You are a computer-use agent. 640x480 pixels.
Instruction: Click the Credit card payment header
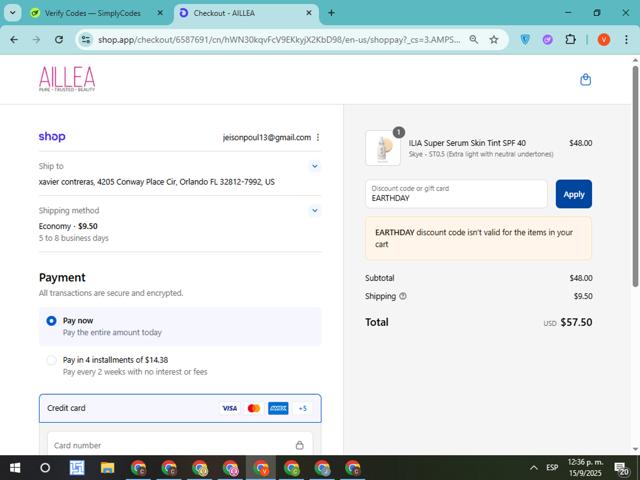coord(180,408)
